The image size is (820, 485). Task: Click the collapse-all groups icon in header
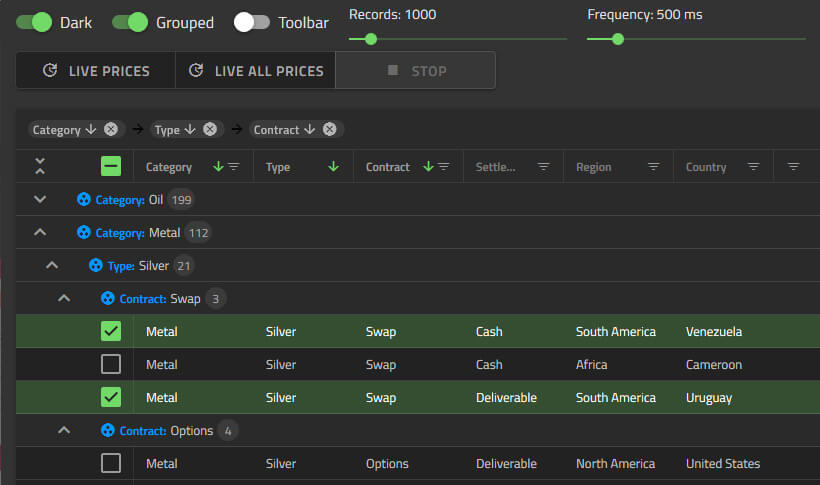40,167
